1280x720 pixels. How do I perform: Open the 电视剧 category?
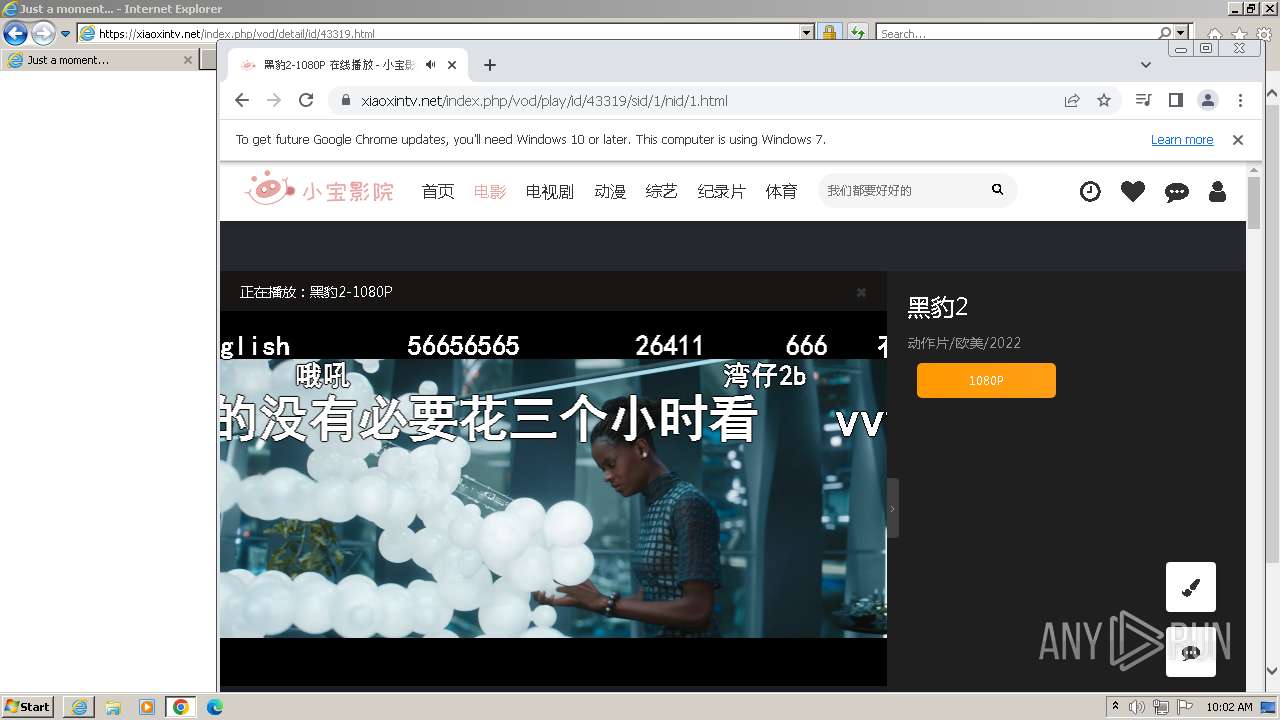click(x=550, y=191)
